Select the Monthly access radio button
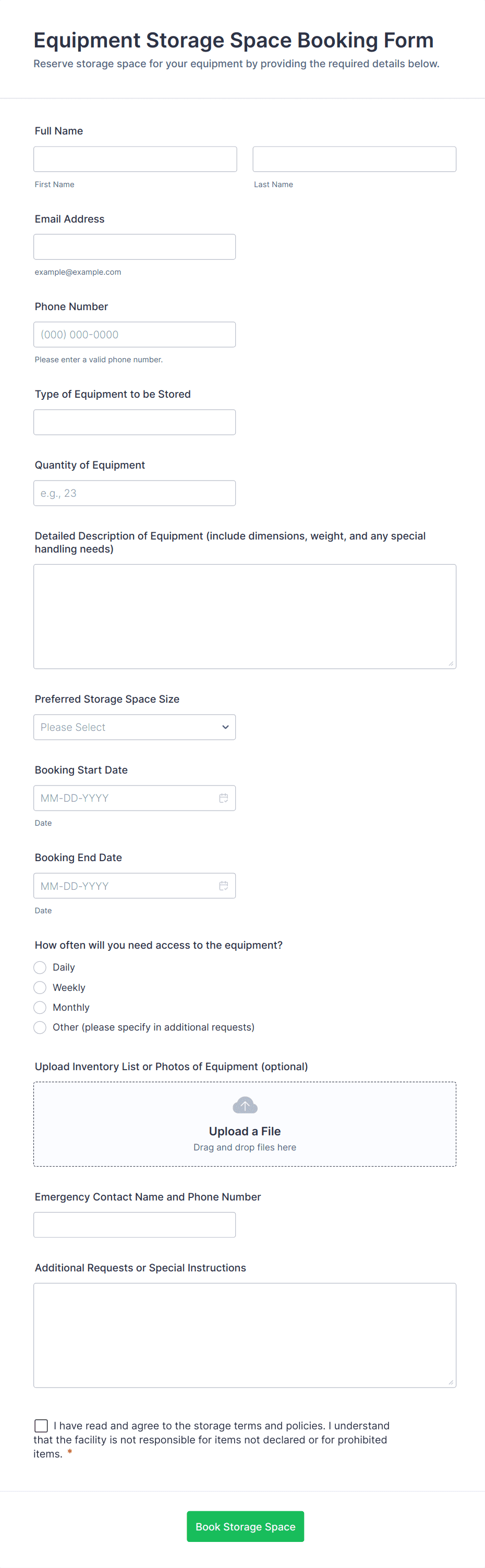Viewport: 485px width, 1568px height. [x=40, y=1008]
